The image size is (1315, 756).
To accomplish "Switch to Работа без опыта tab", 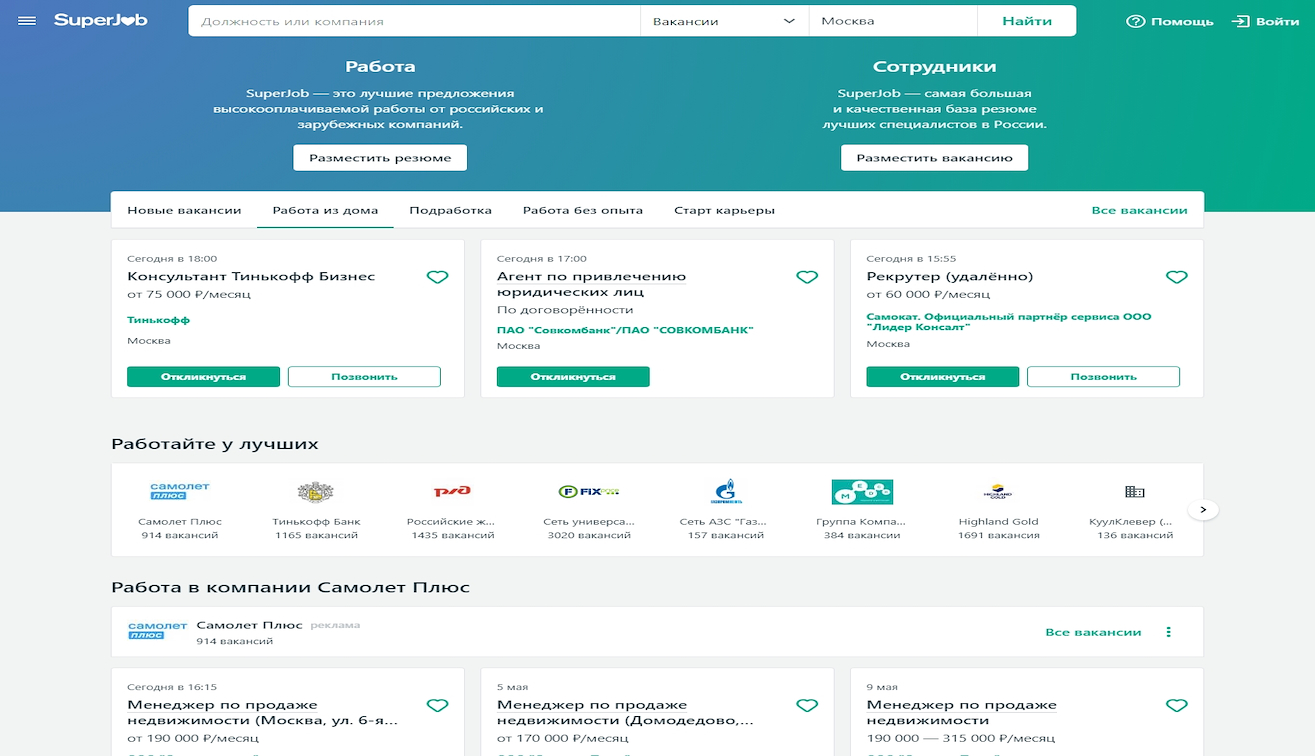I will point(583,211).
